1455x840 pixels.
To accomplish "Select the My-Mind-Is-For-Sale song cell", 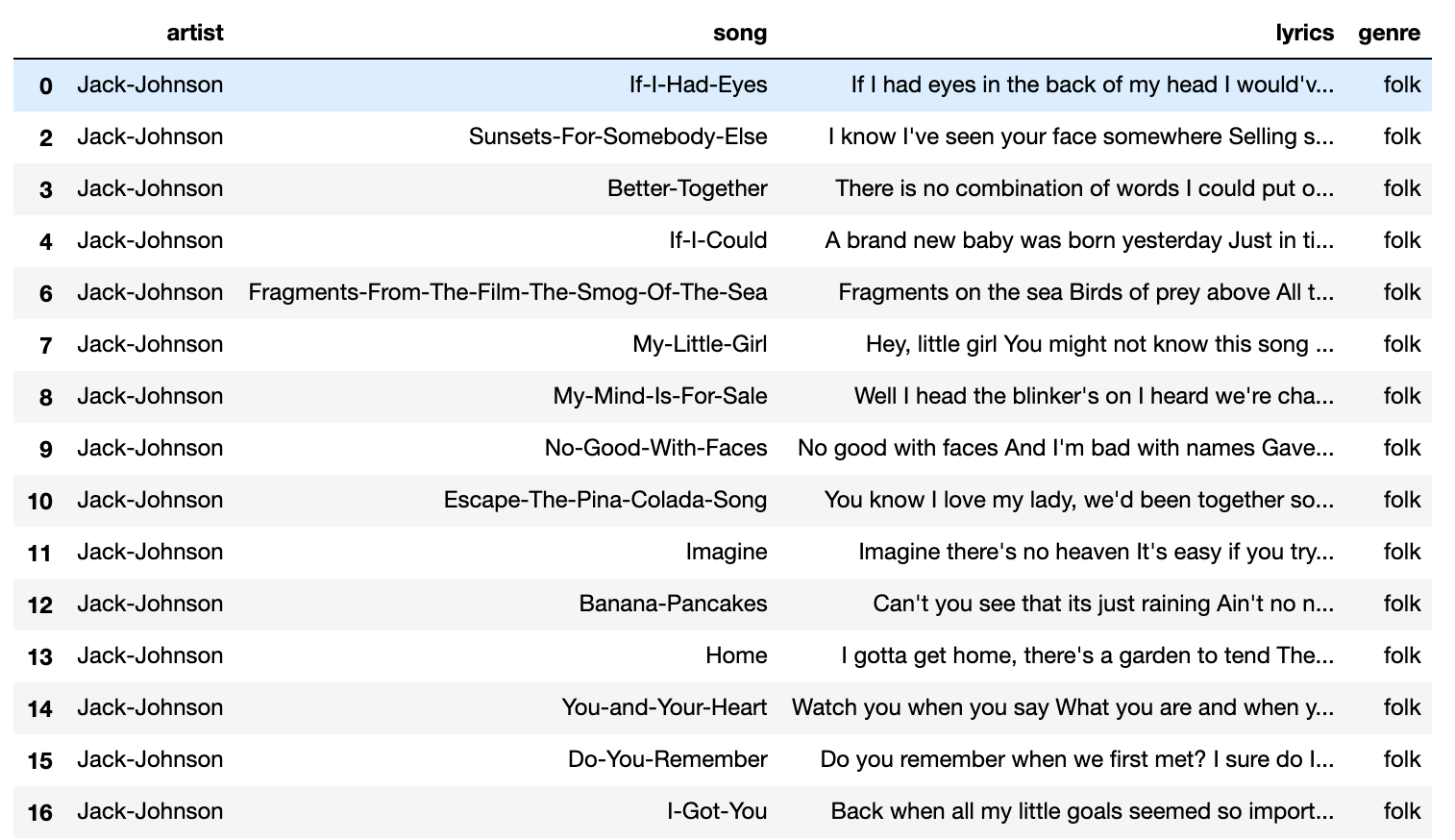I will [660, 396].
